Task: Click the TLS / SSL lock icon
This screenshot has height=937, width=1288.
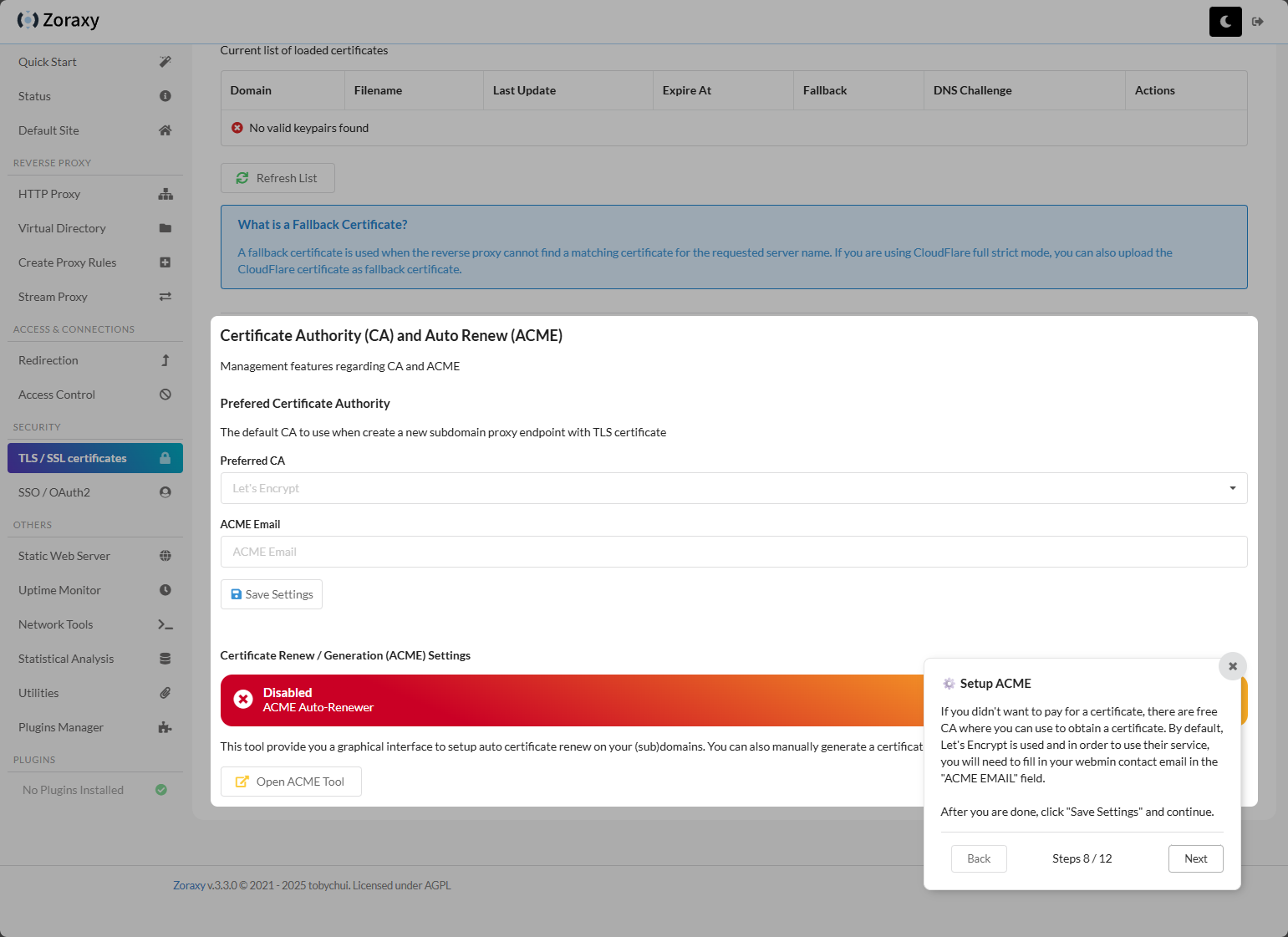Action: 165,458
